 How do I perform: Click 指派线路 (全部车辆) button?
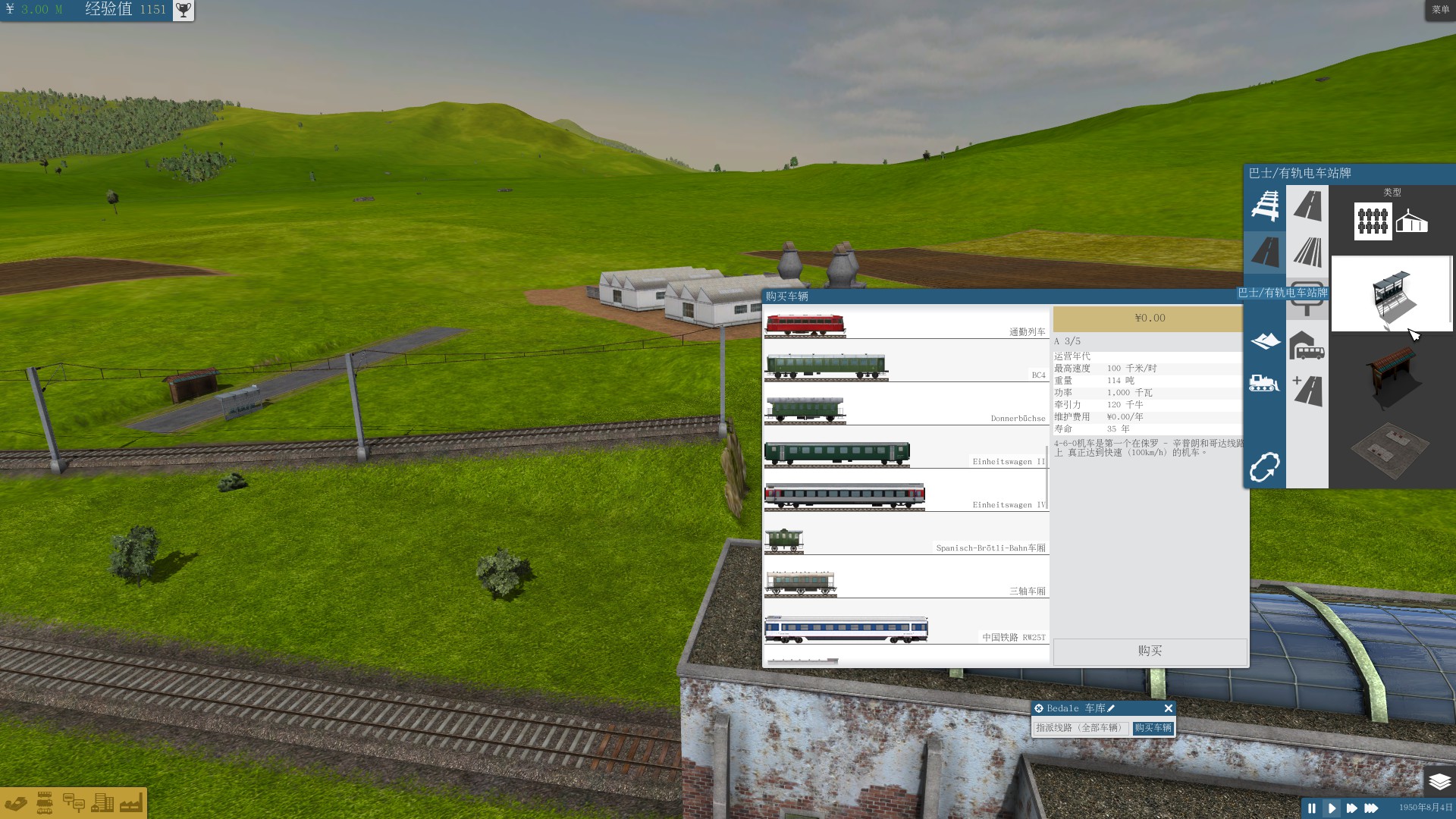coord(1081,728)
